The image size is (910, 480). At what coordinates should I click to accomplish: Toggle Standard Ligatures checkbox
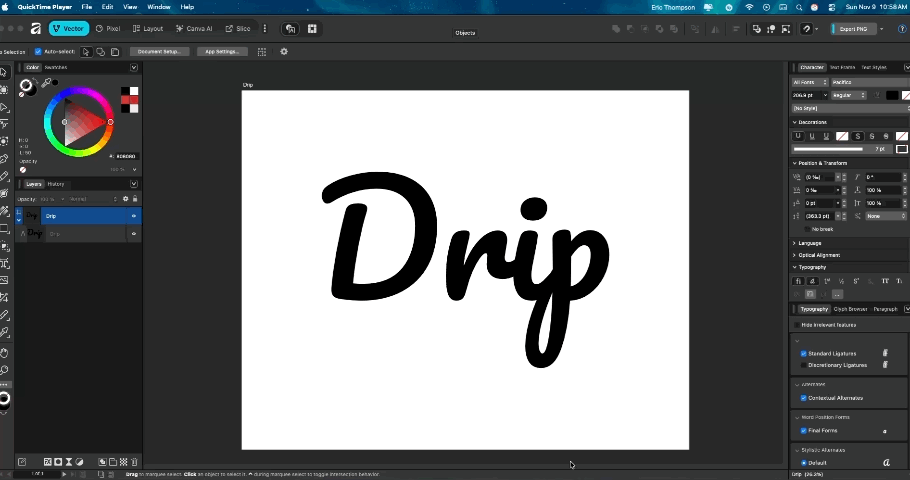(x=804, y=353)
